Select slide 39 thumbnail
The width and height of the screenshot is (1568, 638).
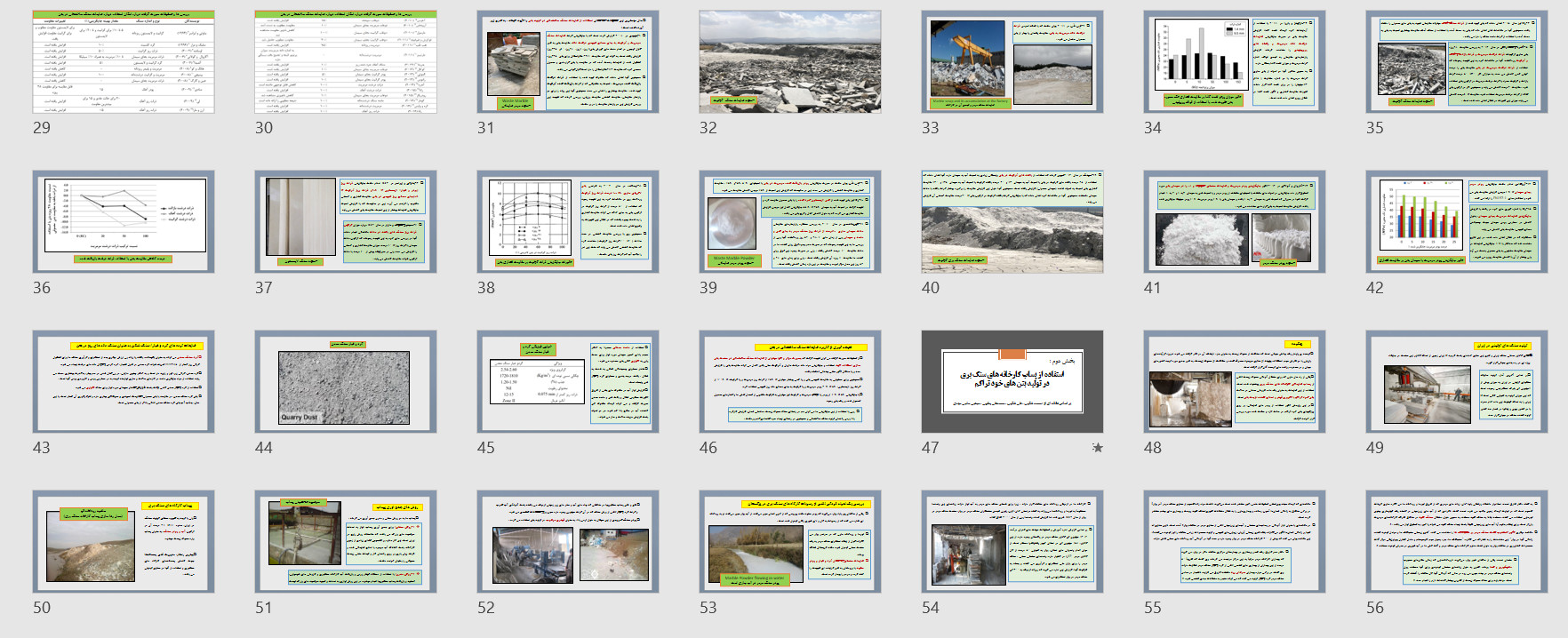790,221
